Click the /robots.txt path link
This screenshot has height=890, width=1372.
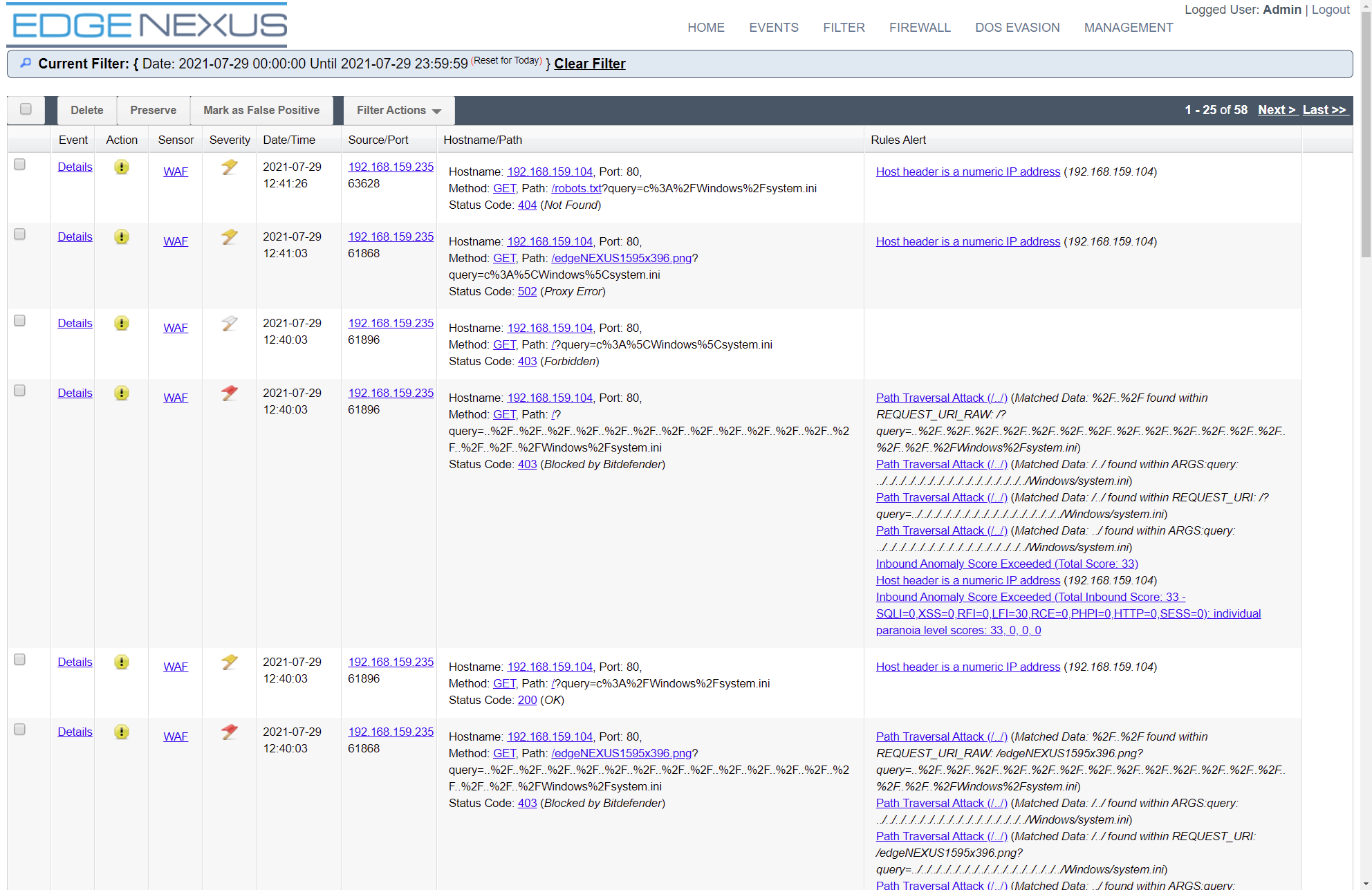tap(576, 188)
